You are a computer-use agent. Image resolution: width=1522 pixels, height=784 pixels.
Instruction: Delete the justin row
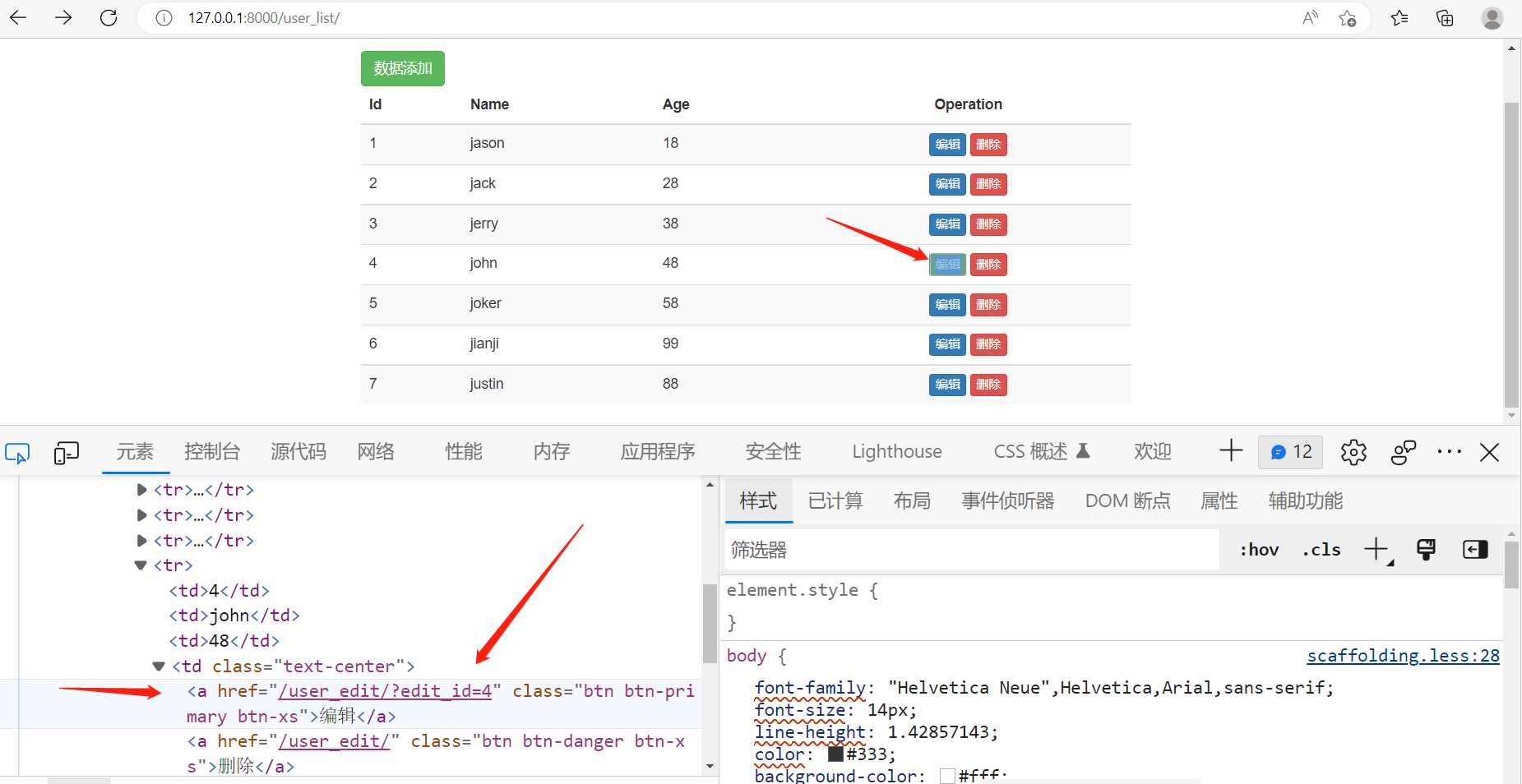[988, 385]
